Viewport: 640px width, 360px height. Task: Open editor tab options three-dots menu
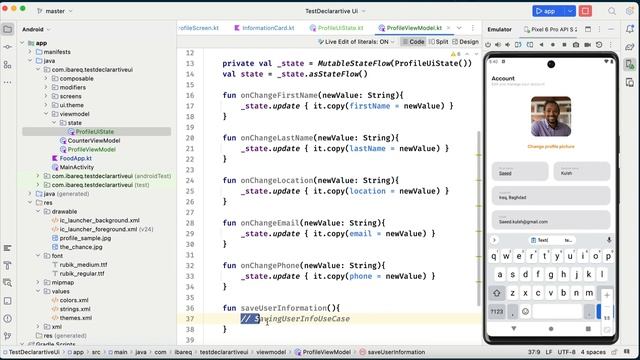pos(473,28)
